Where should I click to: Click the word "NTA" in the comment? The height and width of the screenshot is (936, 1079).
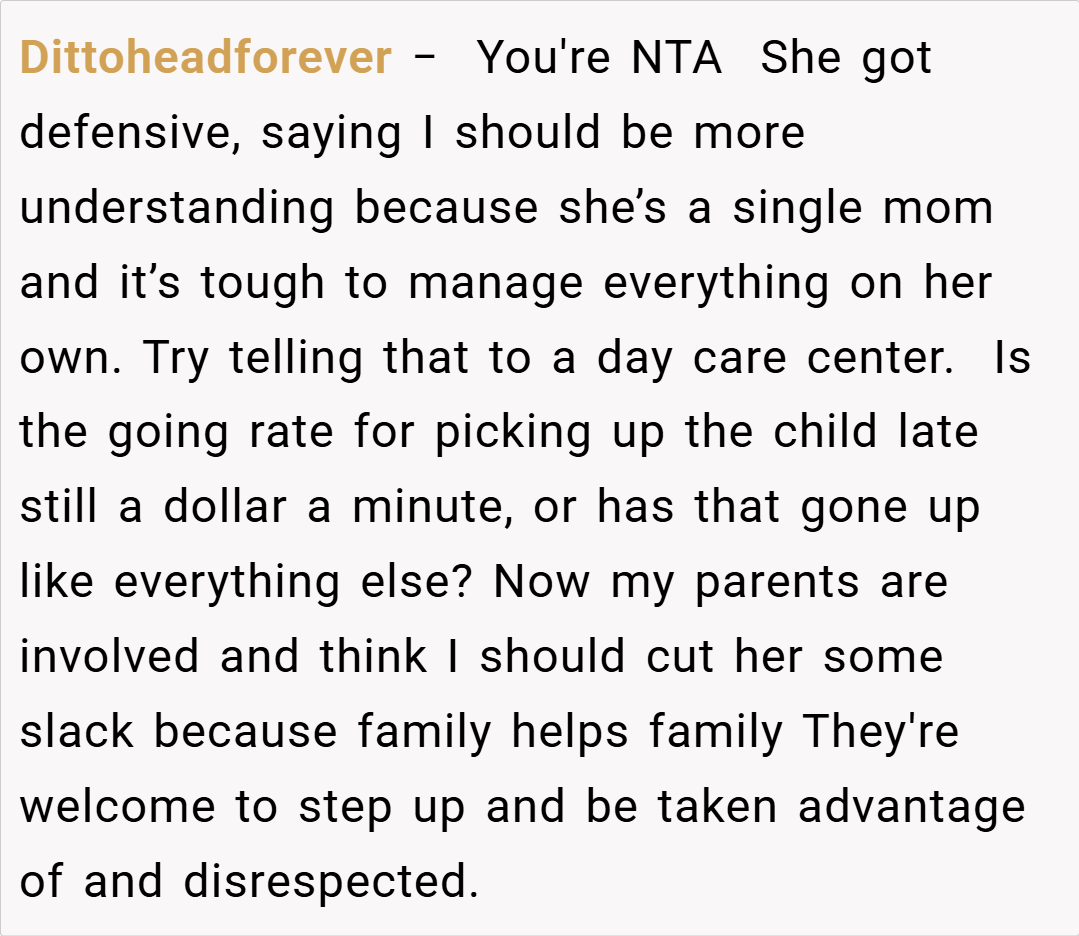[x=676, y=58]
